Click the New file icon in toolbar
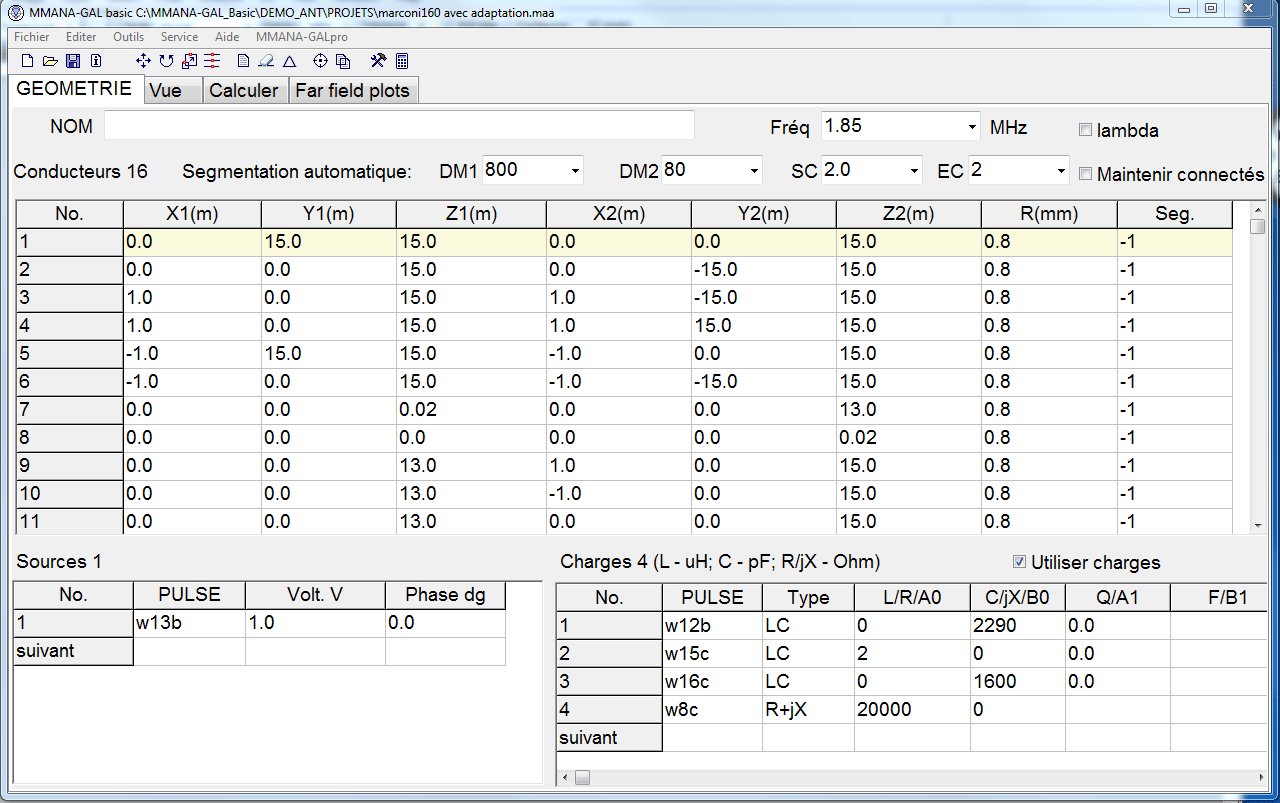 tap(28, 61)
